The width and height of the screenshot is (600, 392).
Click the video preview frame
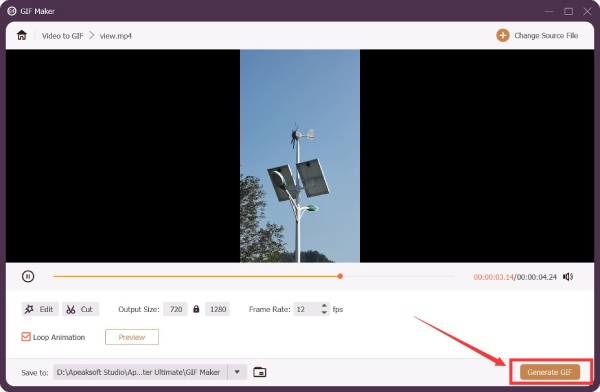click(300, 156)
